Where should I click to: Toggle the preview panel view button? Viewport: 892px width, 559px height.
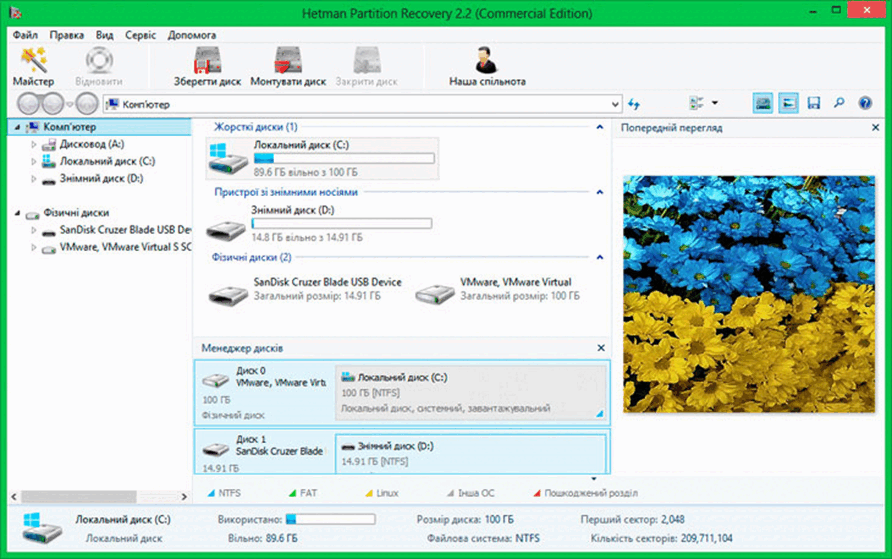tap(788, 103)
